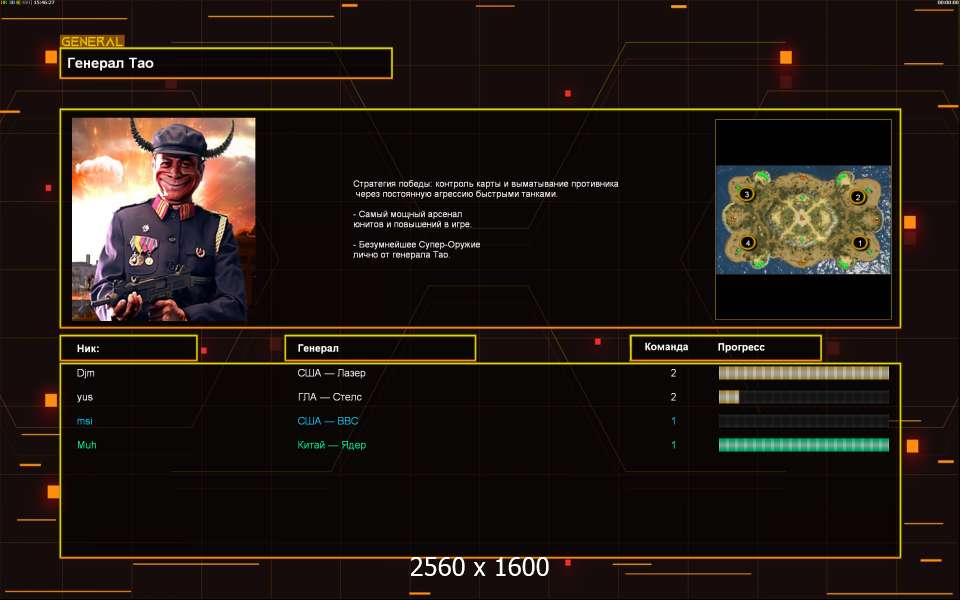Click Muh's green progress bar
960x600 pixels.
point(804,445)
